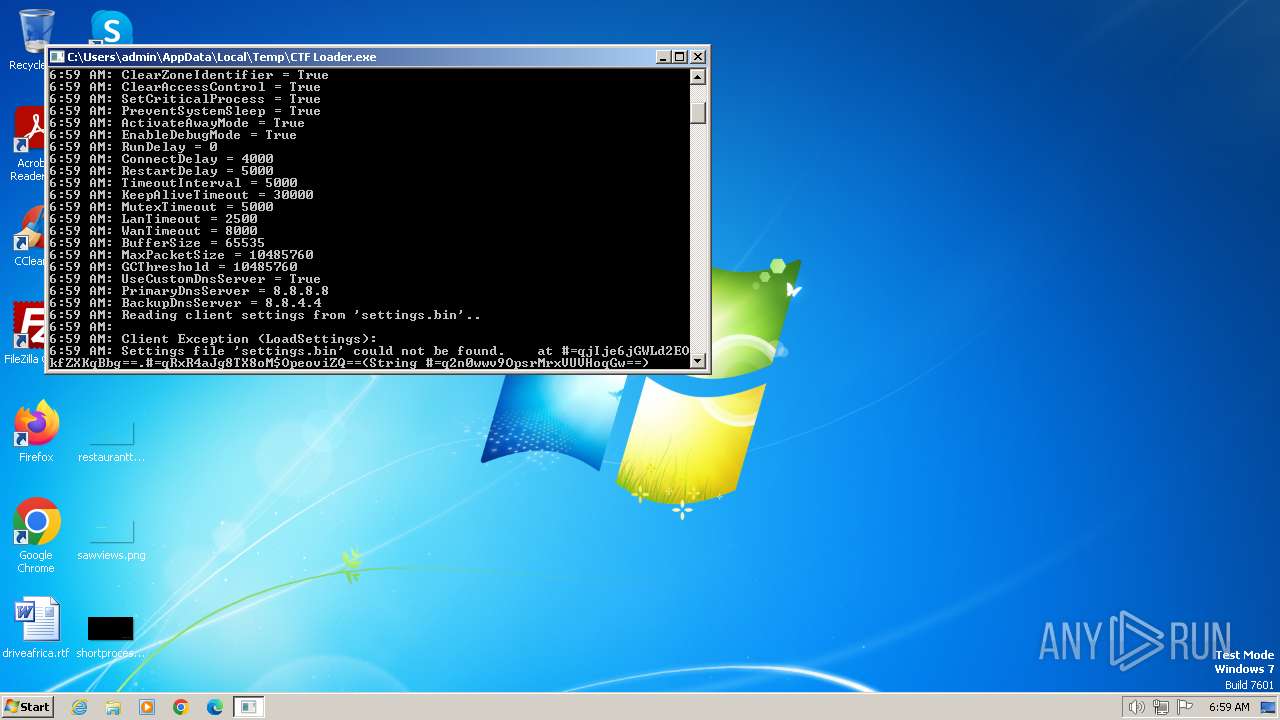Click the console scrollbar up arrow
This screenshot has height=720, width=1280.
pyautogui.click(x=698, y=77)
